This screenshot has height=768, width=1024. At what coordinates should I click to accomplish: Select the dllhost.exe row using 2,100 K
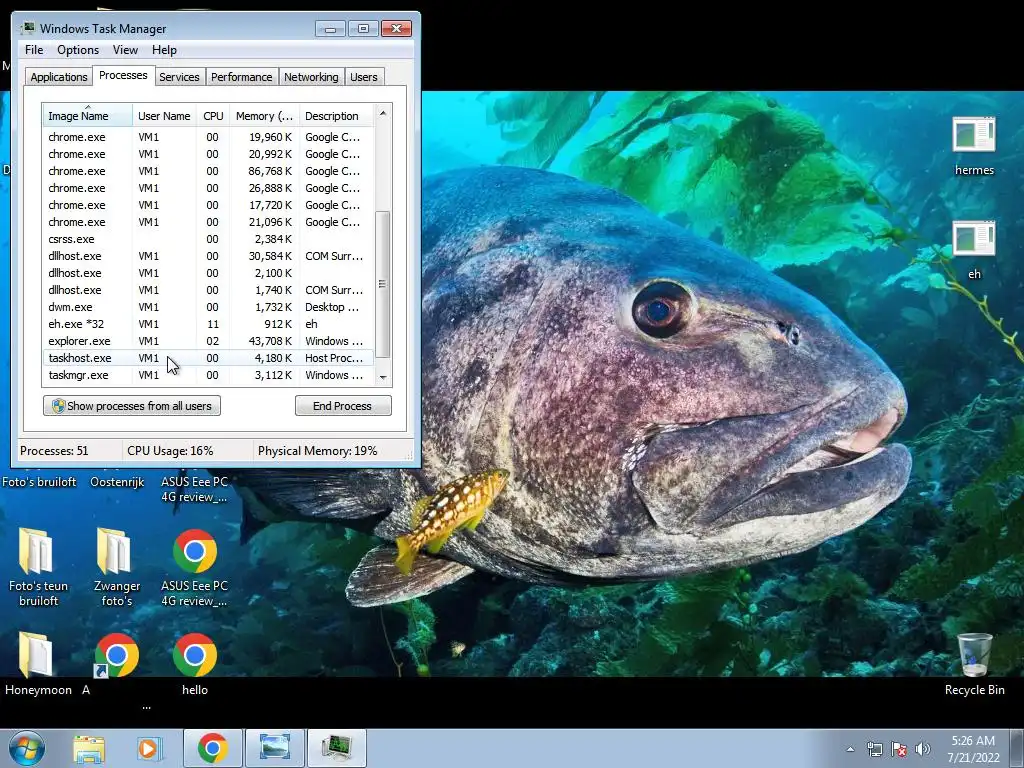(x=208, y=273)
